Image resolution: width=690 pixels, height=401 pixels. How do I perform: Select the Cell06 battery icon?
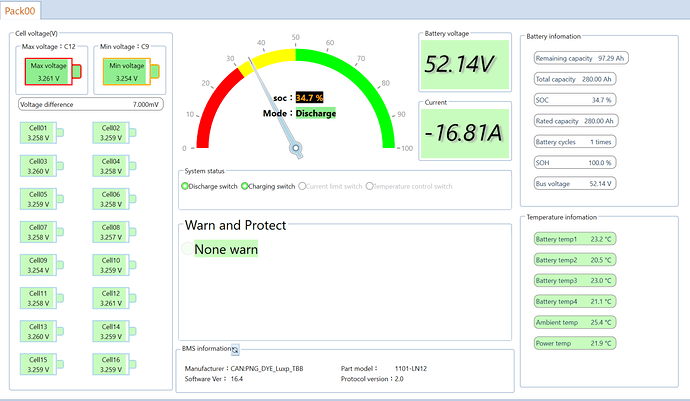[114, 199]
